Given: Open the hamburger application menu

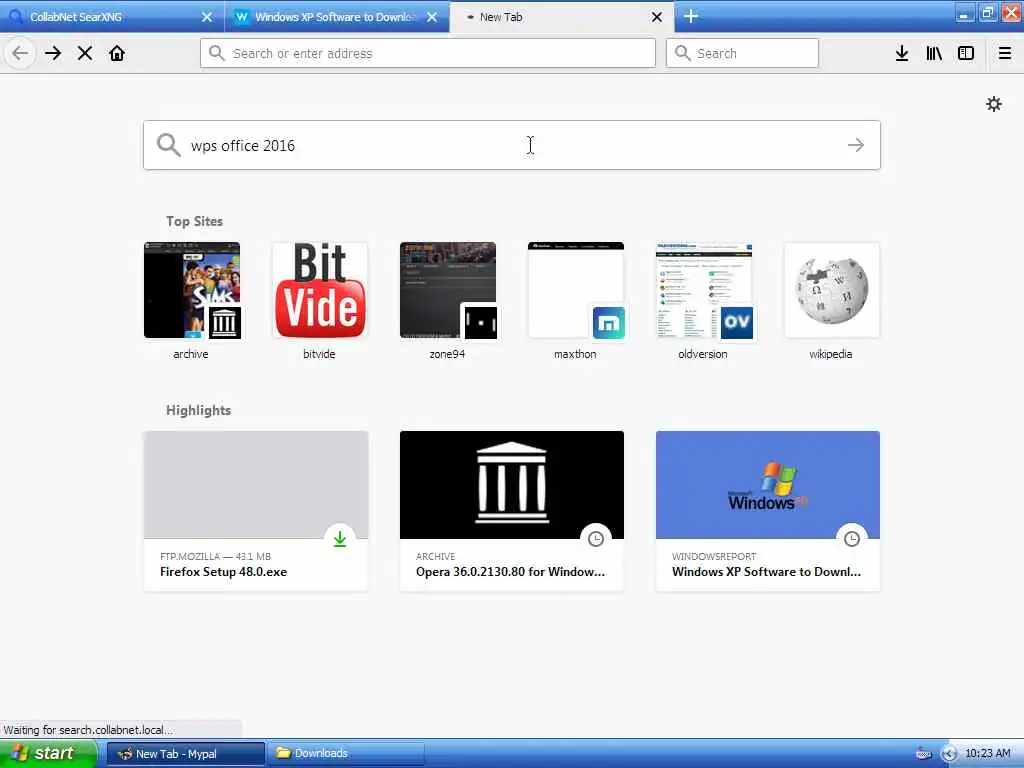Looking at the screenshot, I should (x=1004, y=53).
